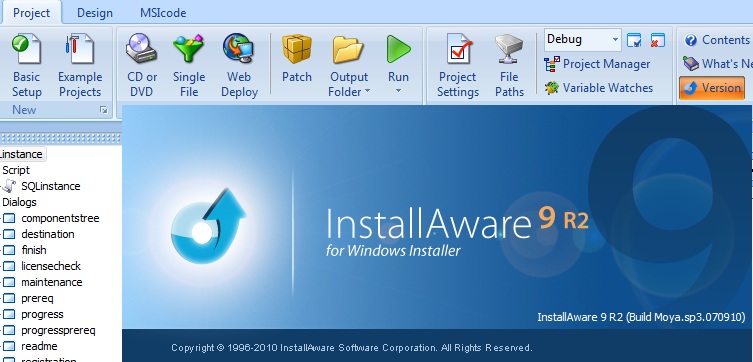Viewport: 753px width, 362px height.
Task: Click the Script node in the tree
Action: tap(16, 170)
